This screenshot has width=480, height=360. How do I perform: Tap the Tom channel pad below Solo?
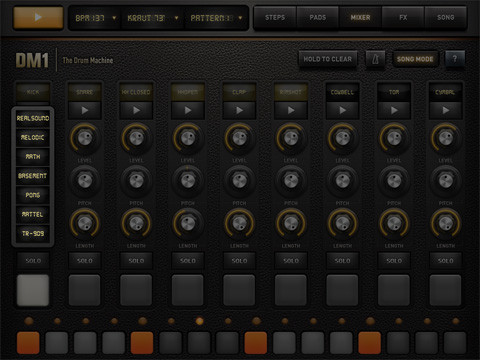[394, 290]
